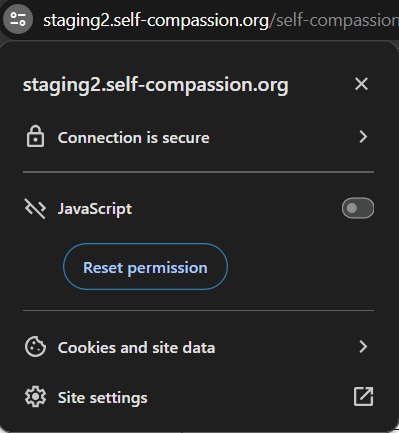Open site settings via external link icon

coord(363,397)
